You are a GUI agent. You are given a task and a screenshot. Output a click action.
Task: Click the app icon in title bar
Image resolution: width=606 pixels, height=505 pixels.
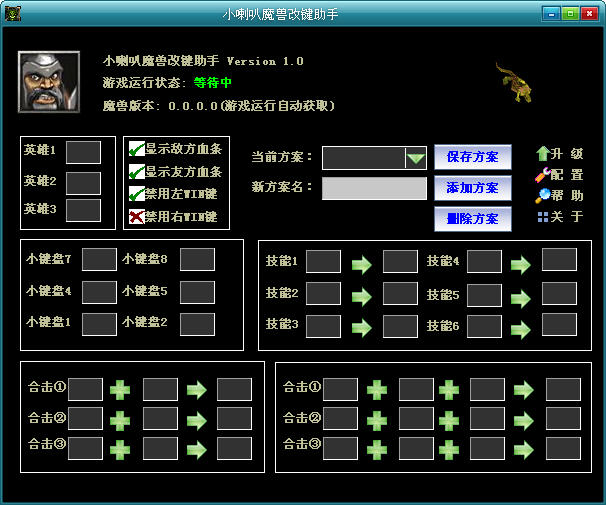click(13, 14)
